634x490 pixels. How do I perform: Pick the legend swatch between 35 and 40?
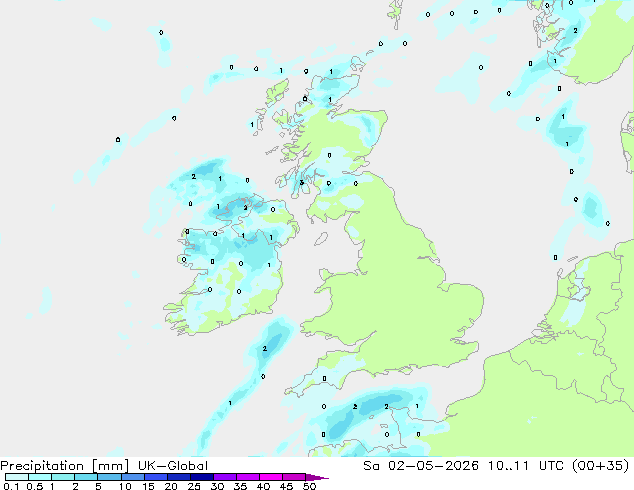(247, 477)
